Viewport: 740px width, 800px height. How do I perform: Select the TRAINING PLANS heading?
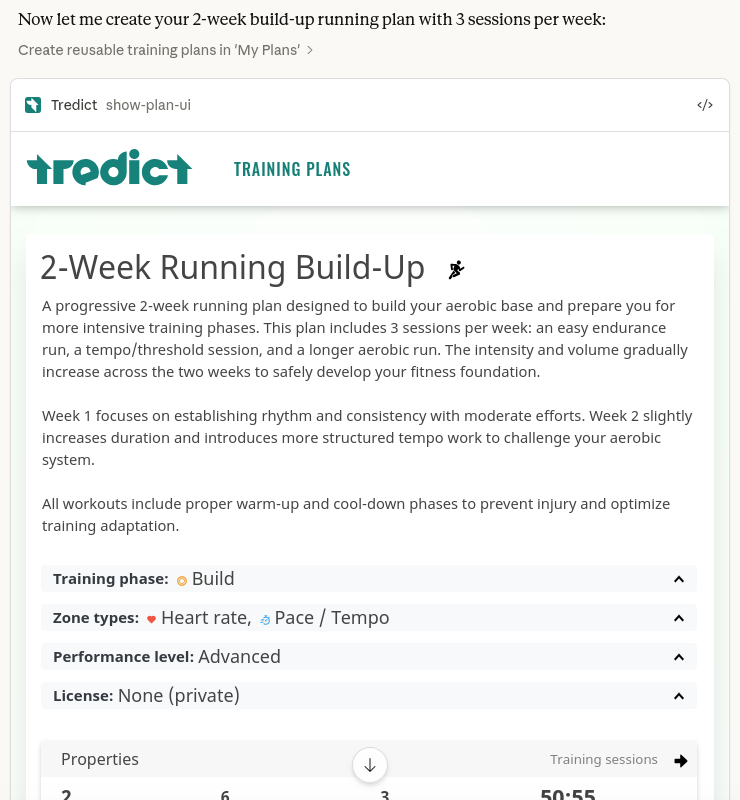(292, 169)
